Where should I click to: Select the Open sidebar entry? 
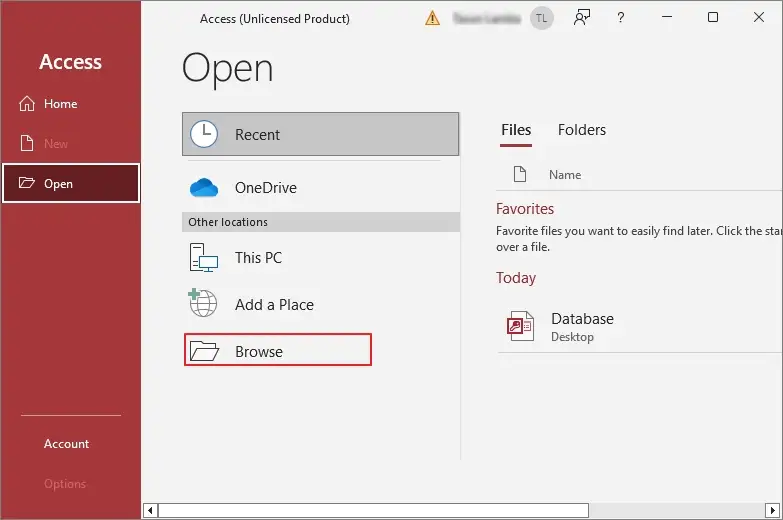70,183
